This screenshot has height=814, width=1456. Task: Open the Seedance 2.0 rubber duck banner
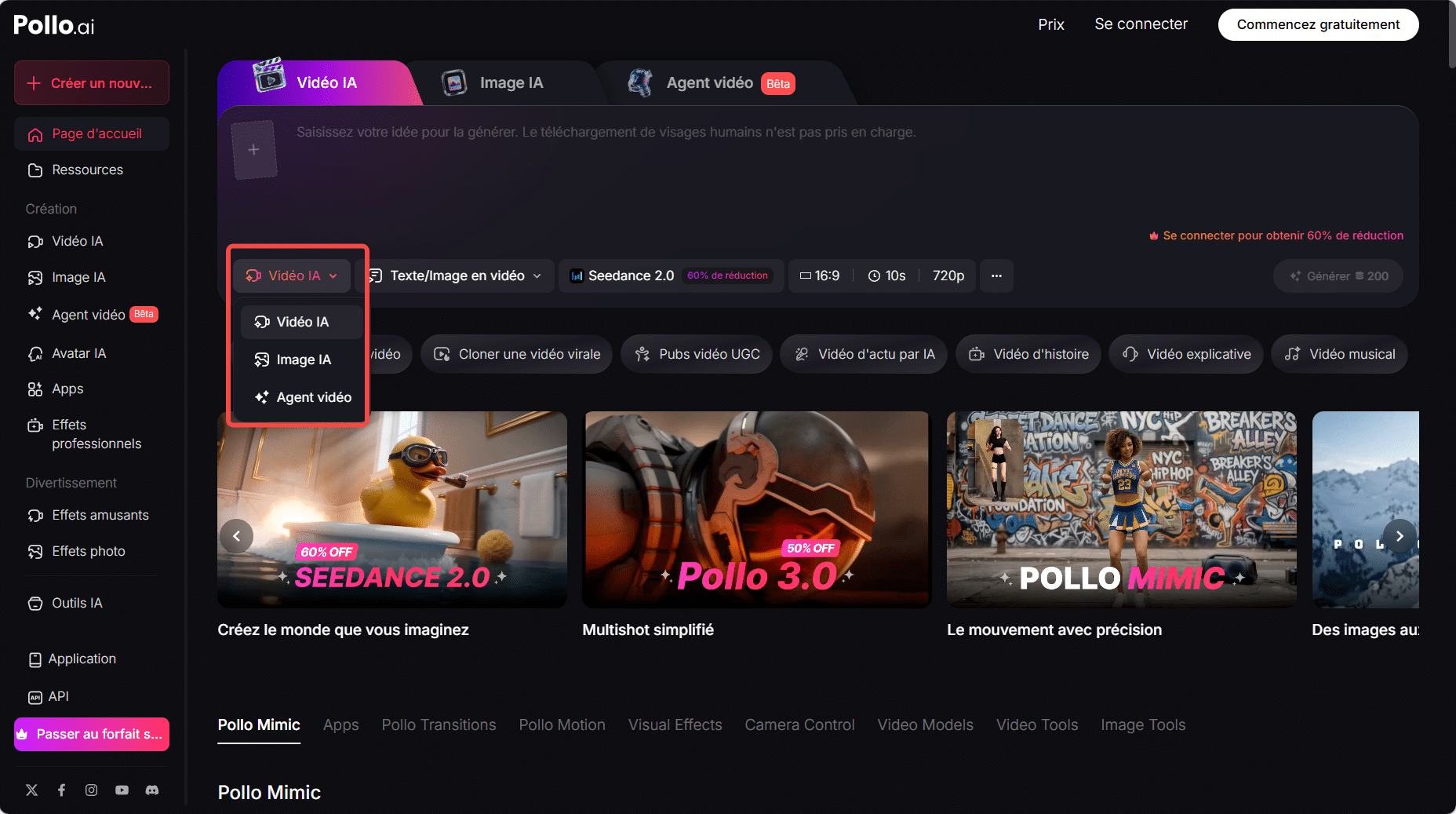(x=392, y=509)
